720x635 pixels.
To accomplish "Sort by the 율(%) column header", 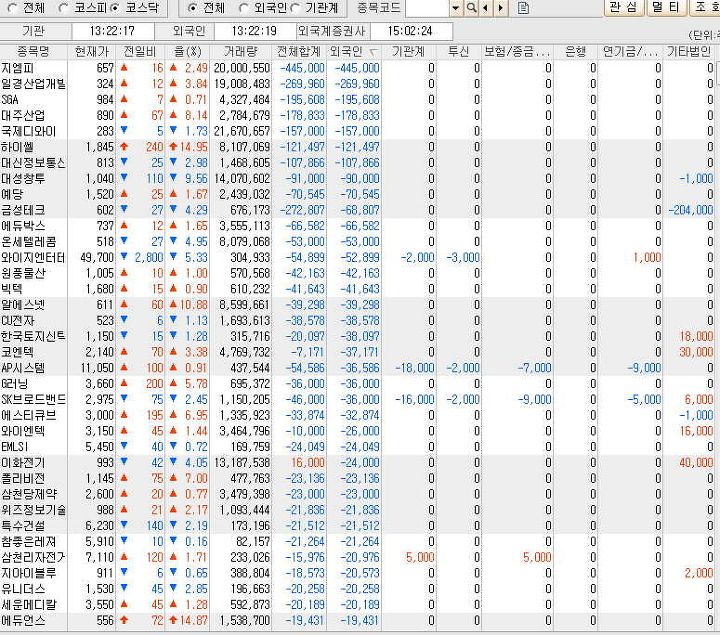I will [187, 52].
